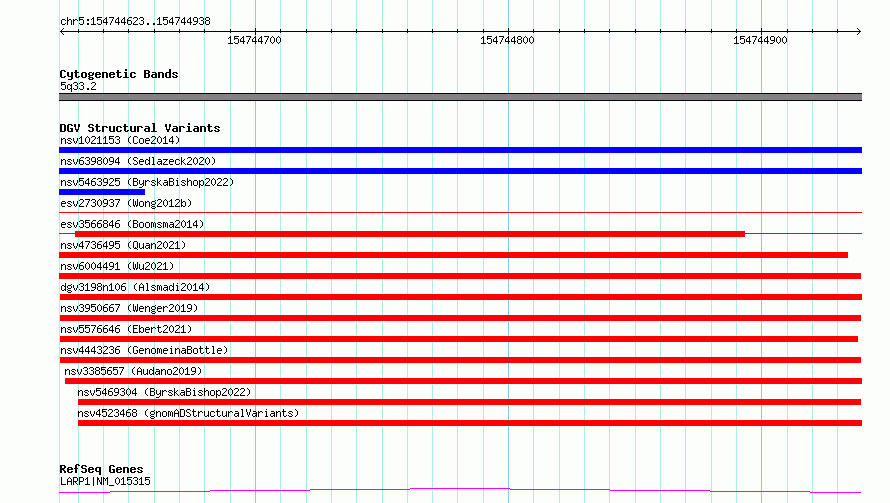Select the magenta LARP1 gene line
The width and height of the screenshot is (890, 503).
(460, 491)
